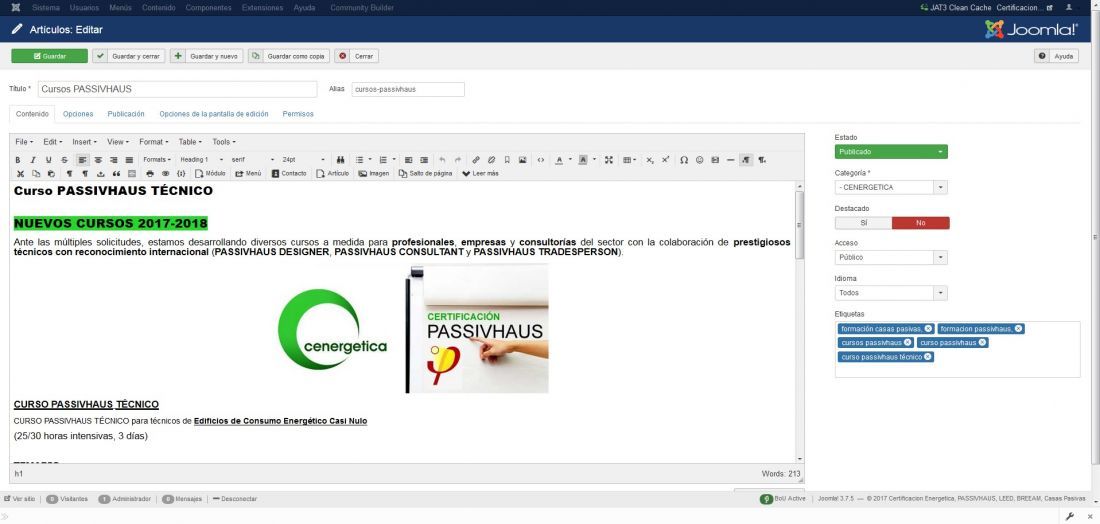Open the source code view
The width and height of the screenshot is (1100, 524).
540,160
